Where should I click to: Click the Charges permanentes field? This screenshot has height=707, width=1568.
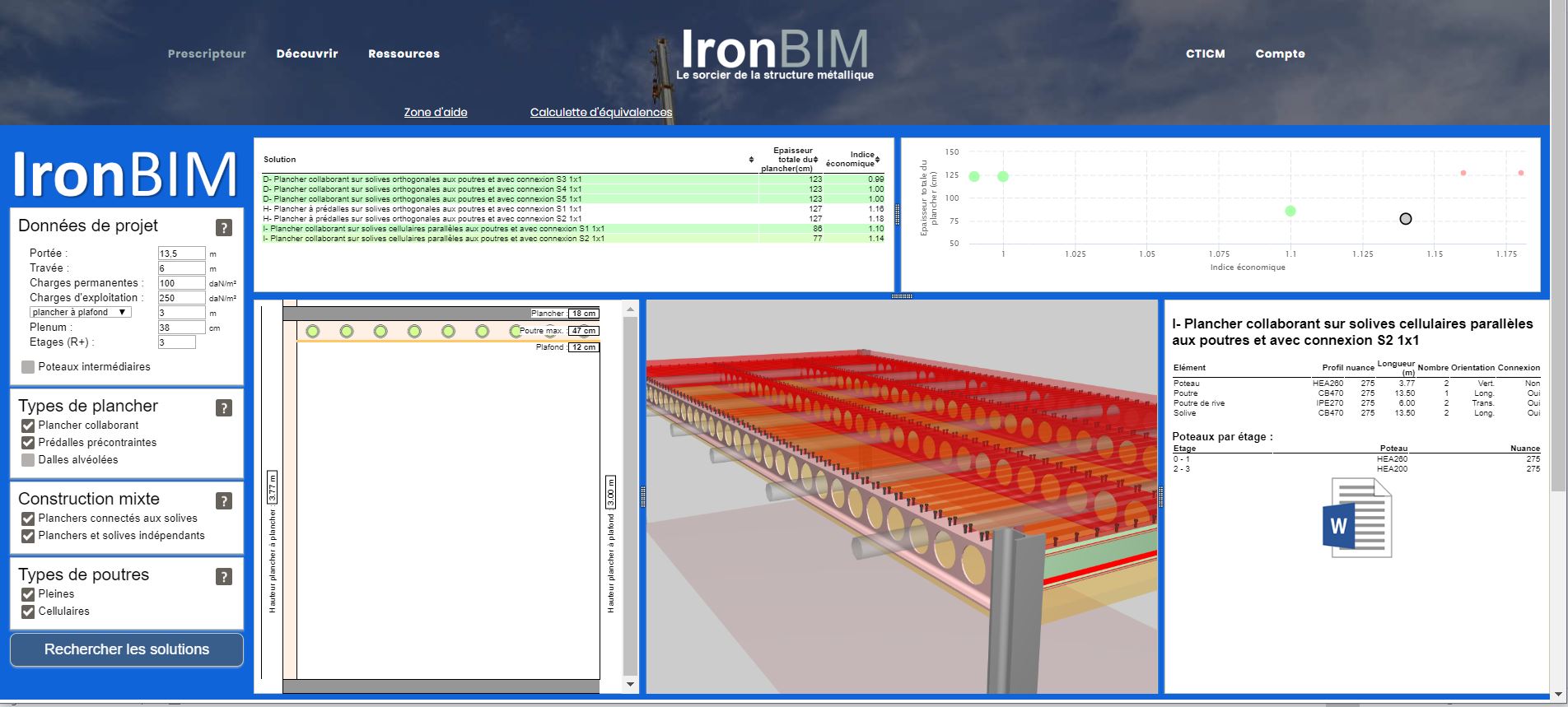(x=182, y=283)
